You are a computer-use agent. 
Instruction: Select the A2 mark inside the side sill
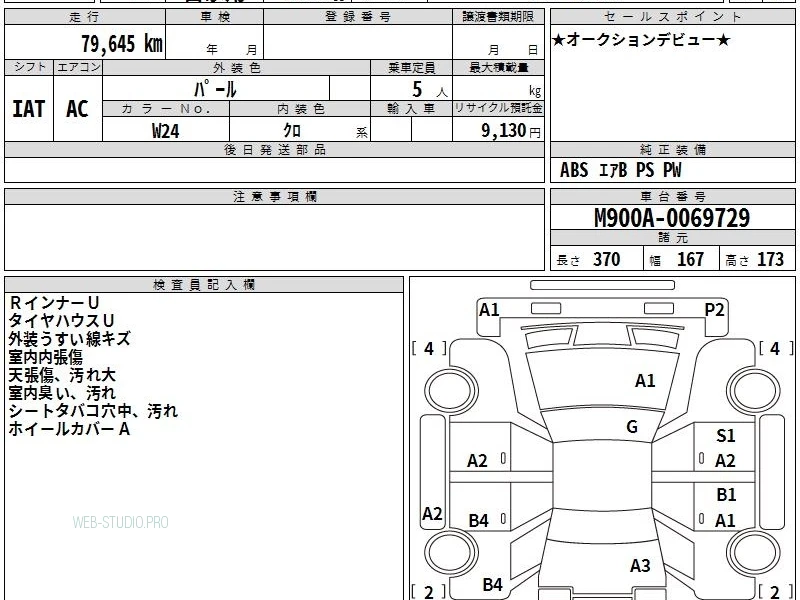[x=432, y=514]
